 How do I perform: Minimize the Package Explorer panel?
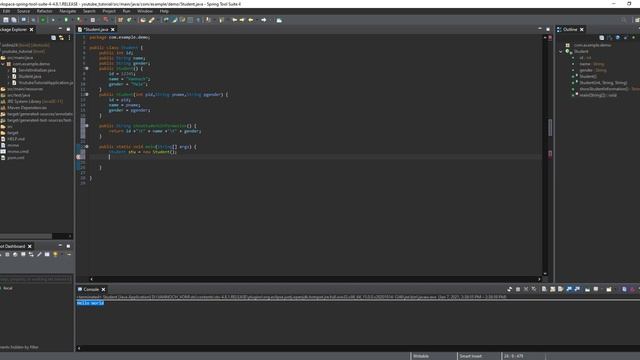coord(60,29)
